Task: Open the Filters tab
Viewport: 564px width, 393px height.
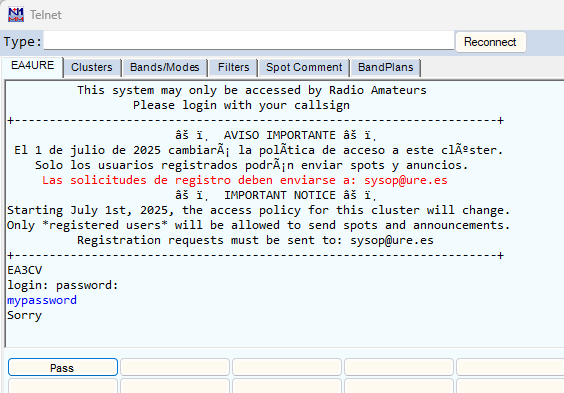Action: tap(233, 67)
